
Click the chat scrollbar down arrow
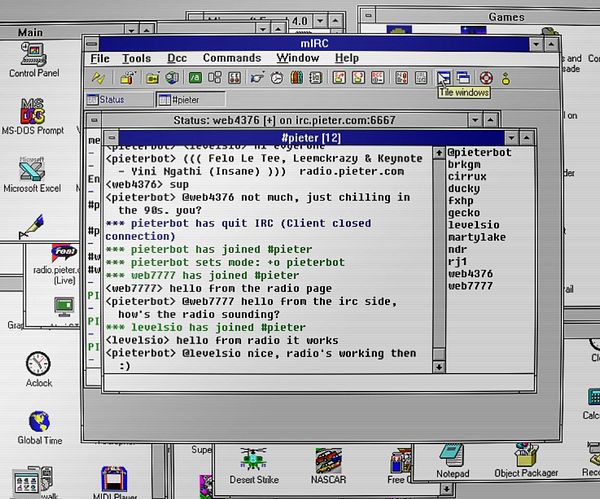[439, 367]
